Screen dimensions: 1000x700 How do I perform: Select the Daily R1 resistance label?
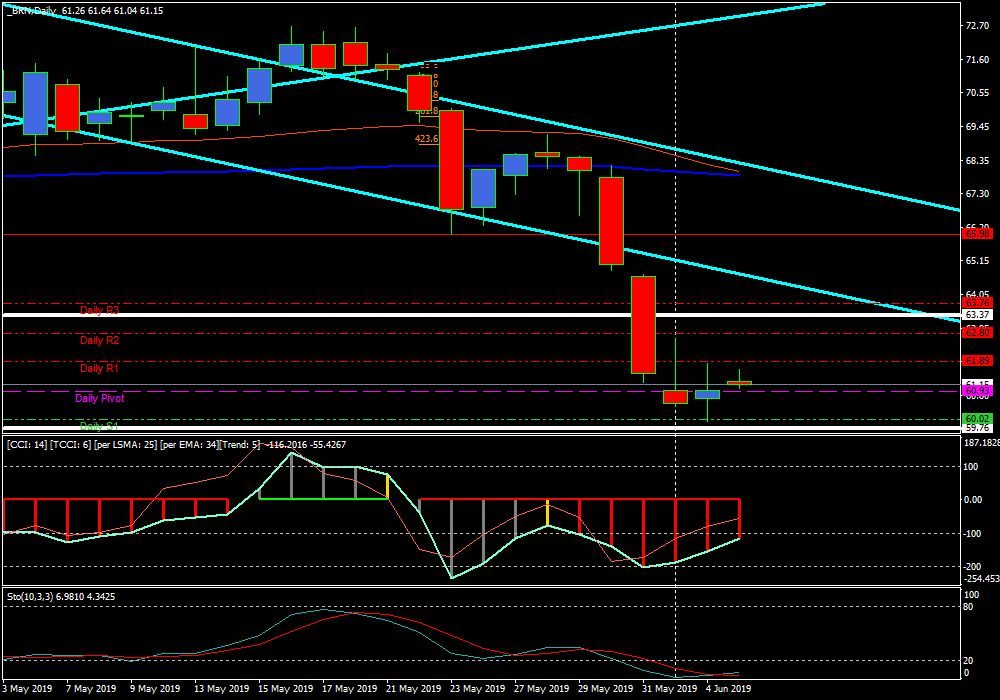click(100, 369)
